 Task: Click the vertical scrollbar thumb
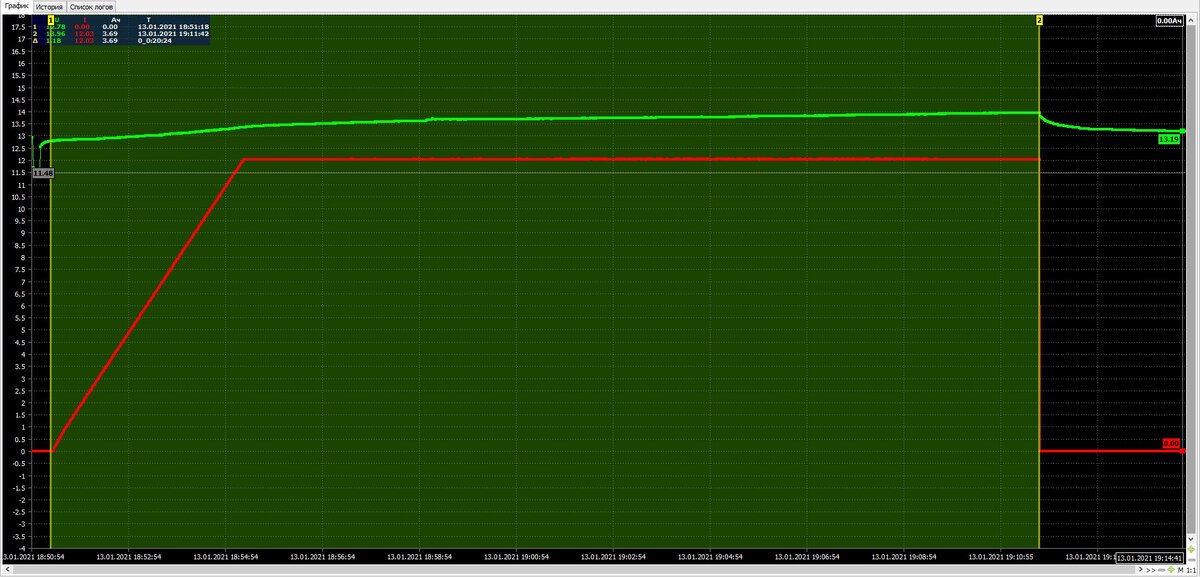[1191, 279]
